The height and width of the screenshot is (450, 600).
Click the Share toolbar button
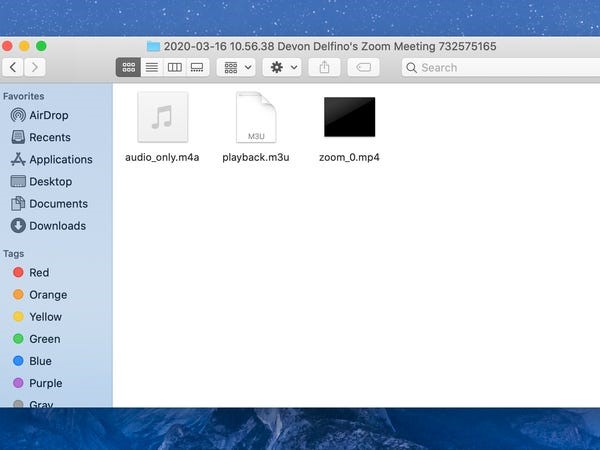click(x=324, y=67)
